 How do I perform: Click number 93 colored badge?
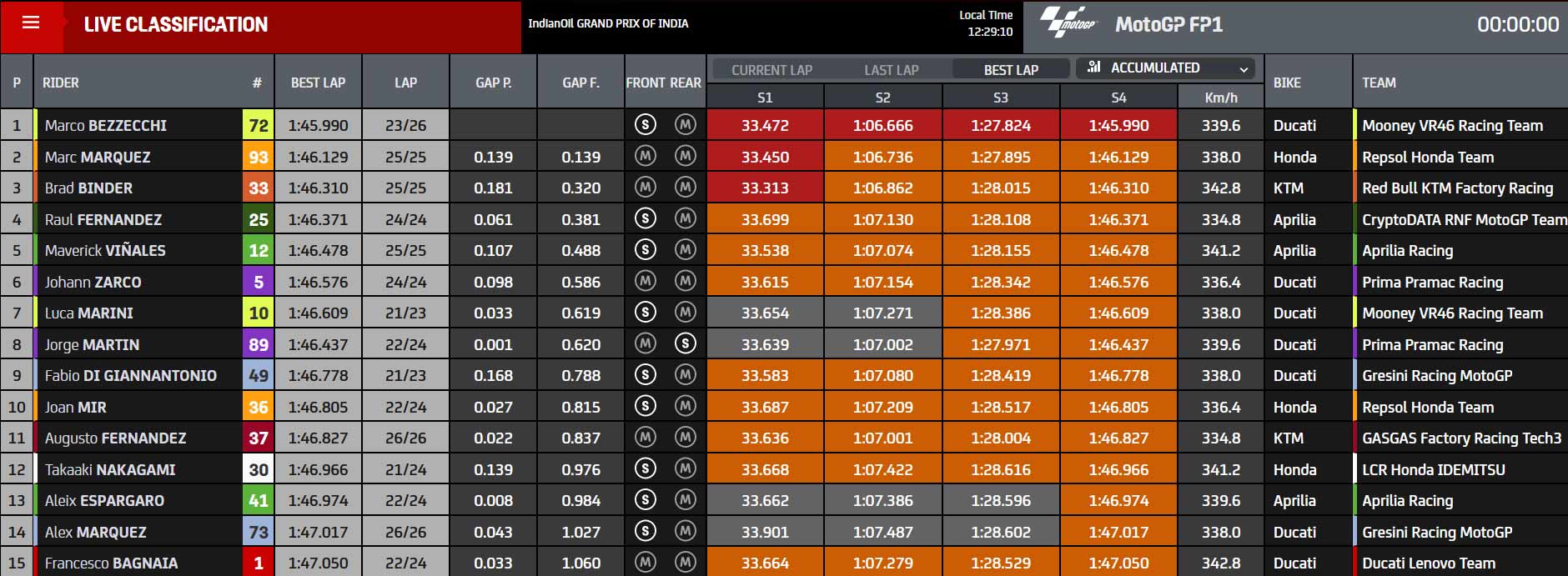[259, 157]
